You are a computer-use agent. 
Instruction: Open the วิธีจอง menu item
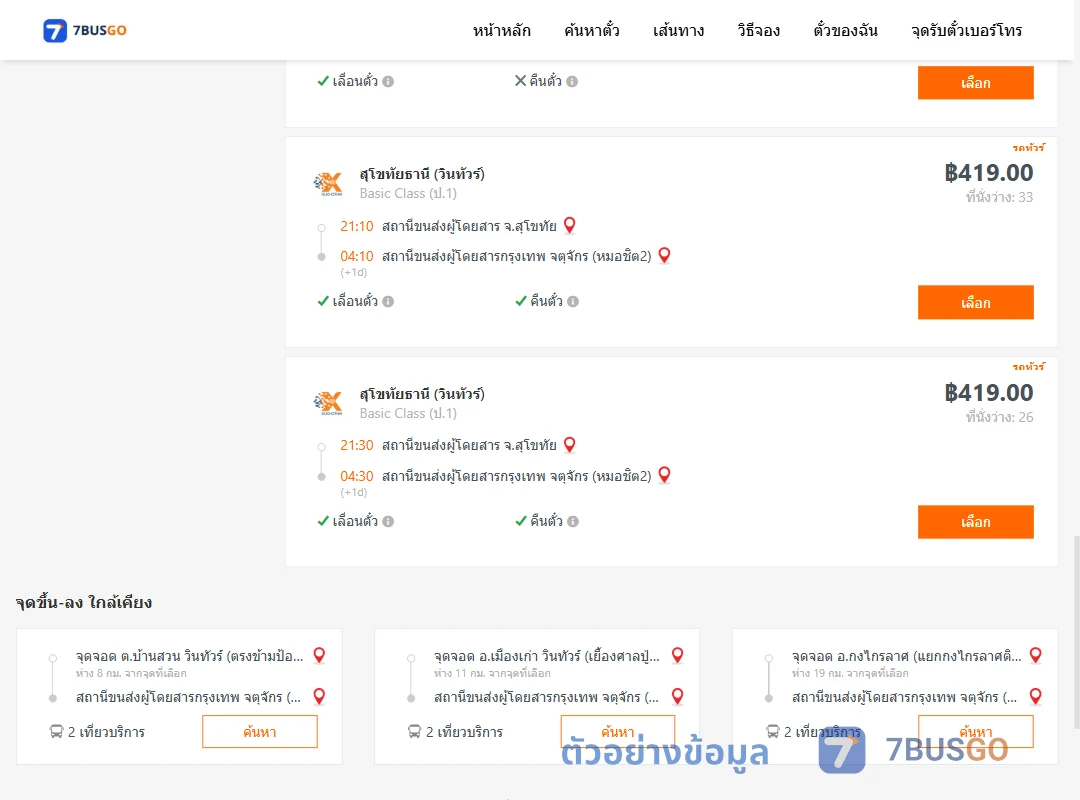(x=758, y=30)
